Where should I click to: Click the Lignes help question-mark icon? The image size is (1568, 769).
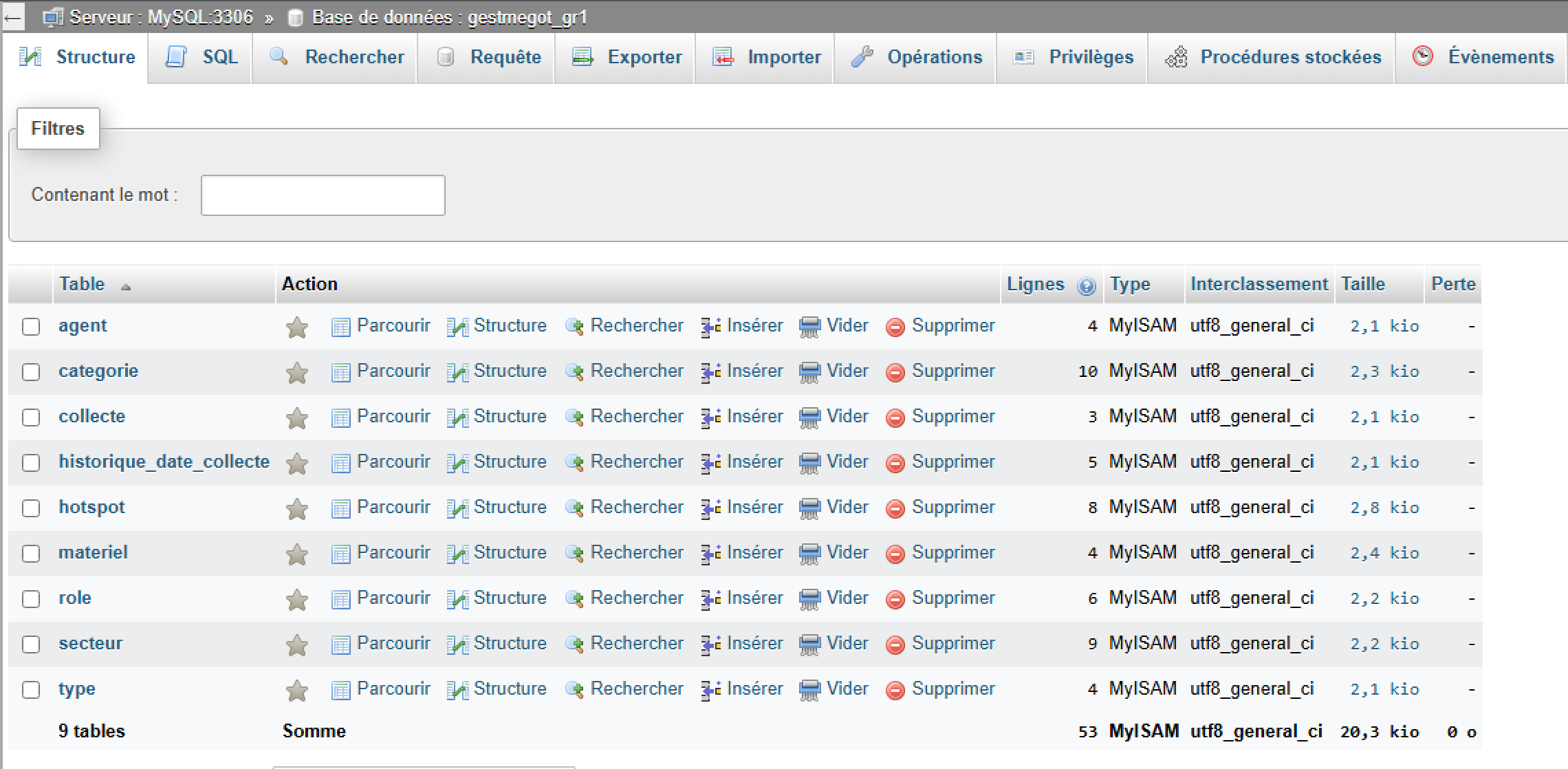1086,286
